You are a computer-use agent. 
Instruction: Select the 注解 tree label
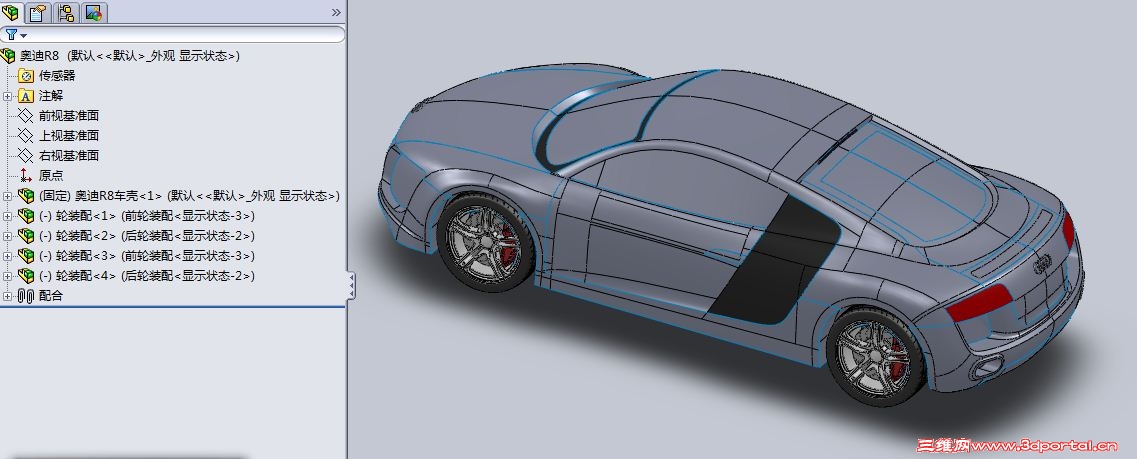coord(51,96)
